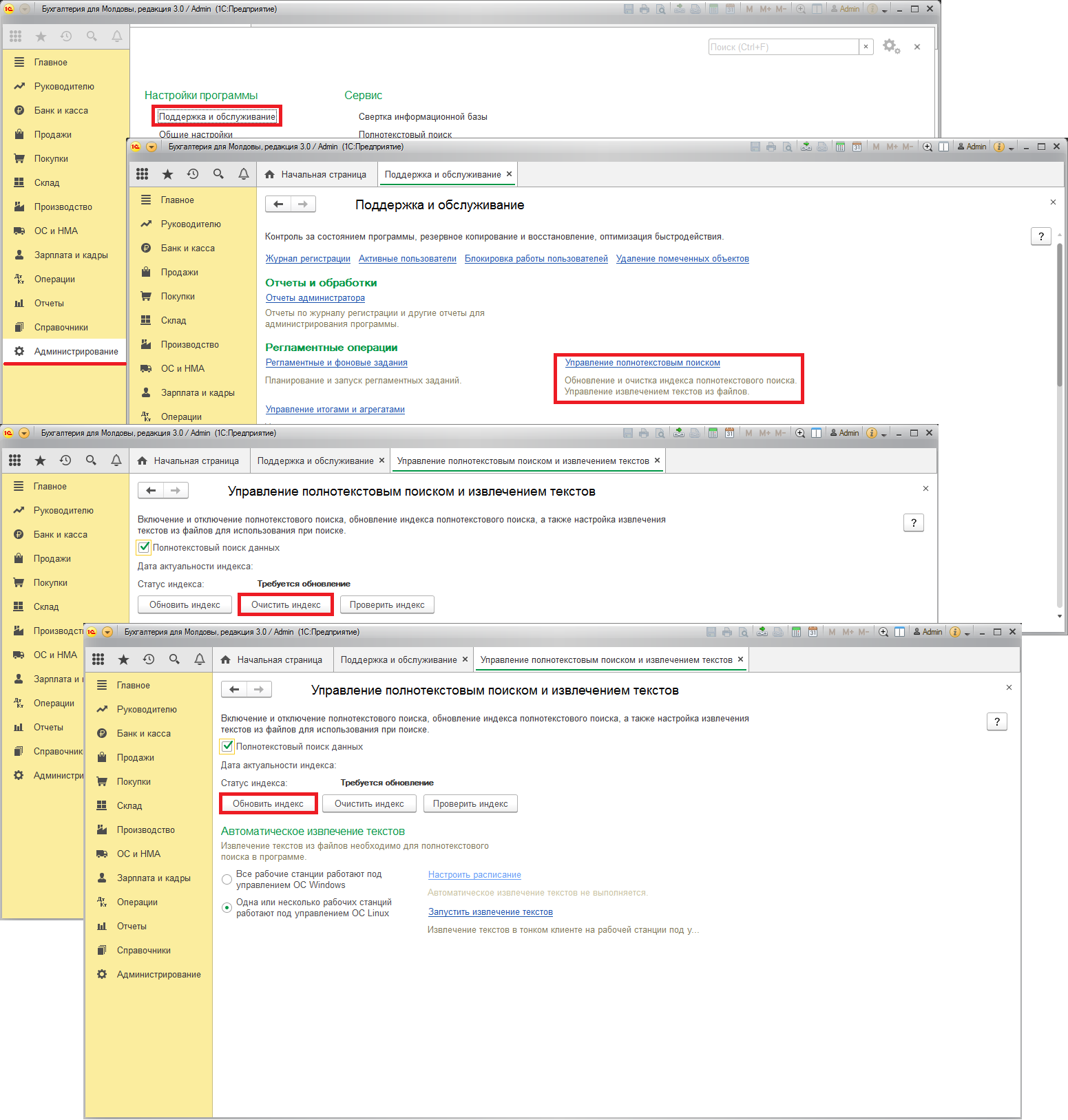Click the save diskette icon in the front window's title bar
This screenshot has width=1068, height=1120.
(x=711, y=632)
